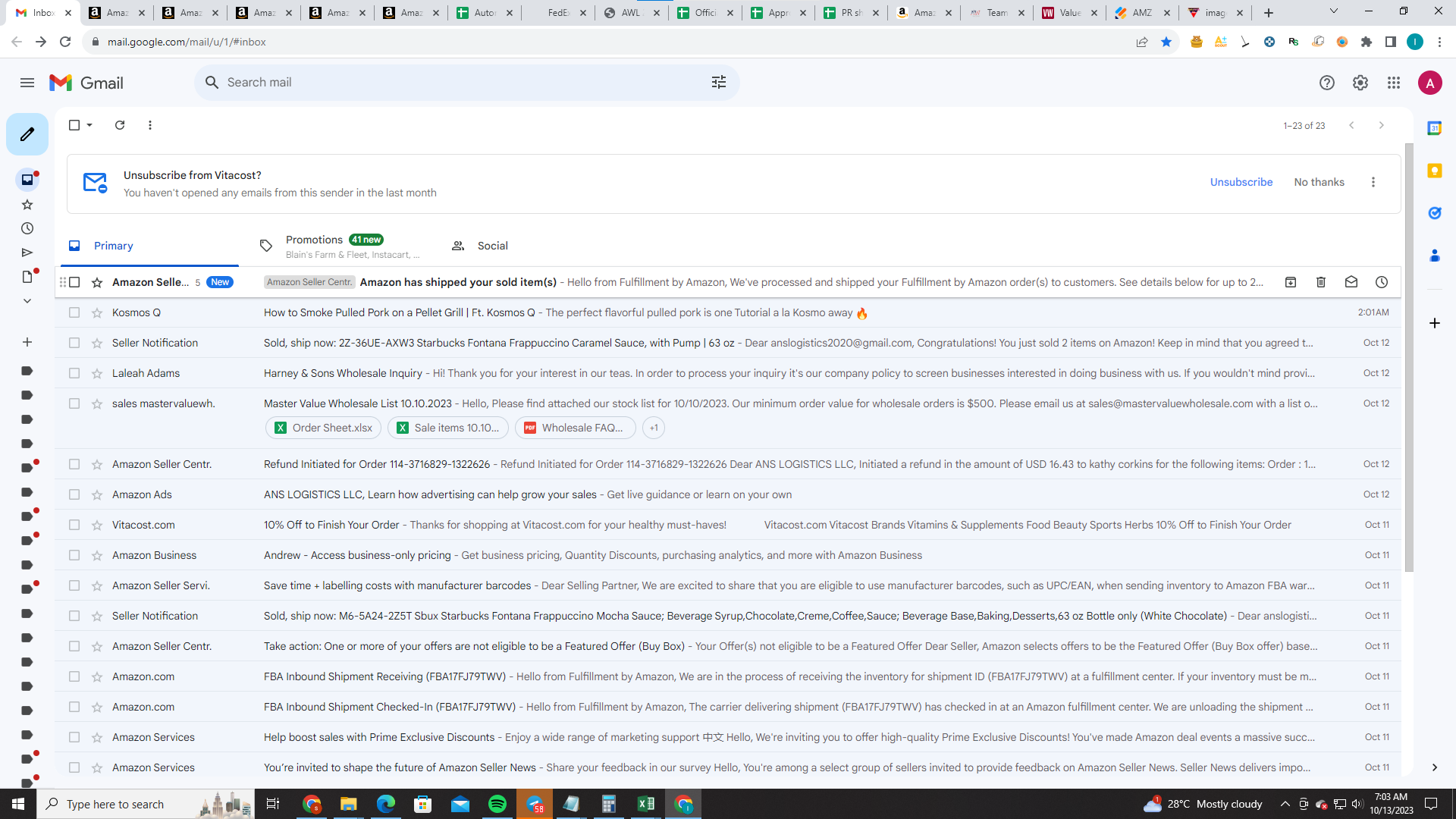This screenshot has width=1456, height=819.
Task: Open Google Tasks side panel
Action: pyautogui.click(x=1435, y=213)
